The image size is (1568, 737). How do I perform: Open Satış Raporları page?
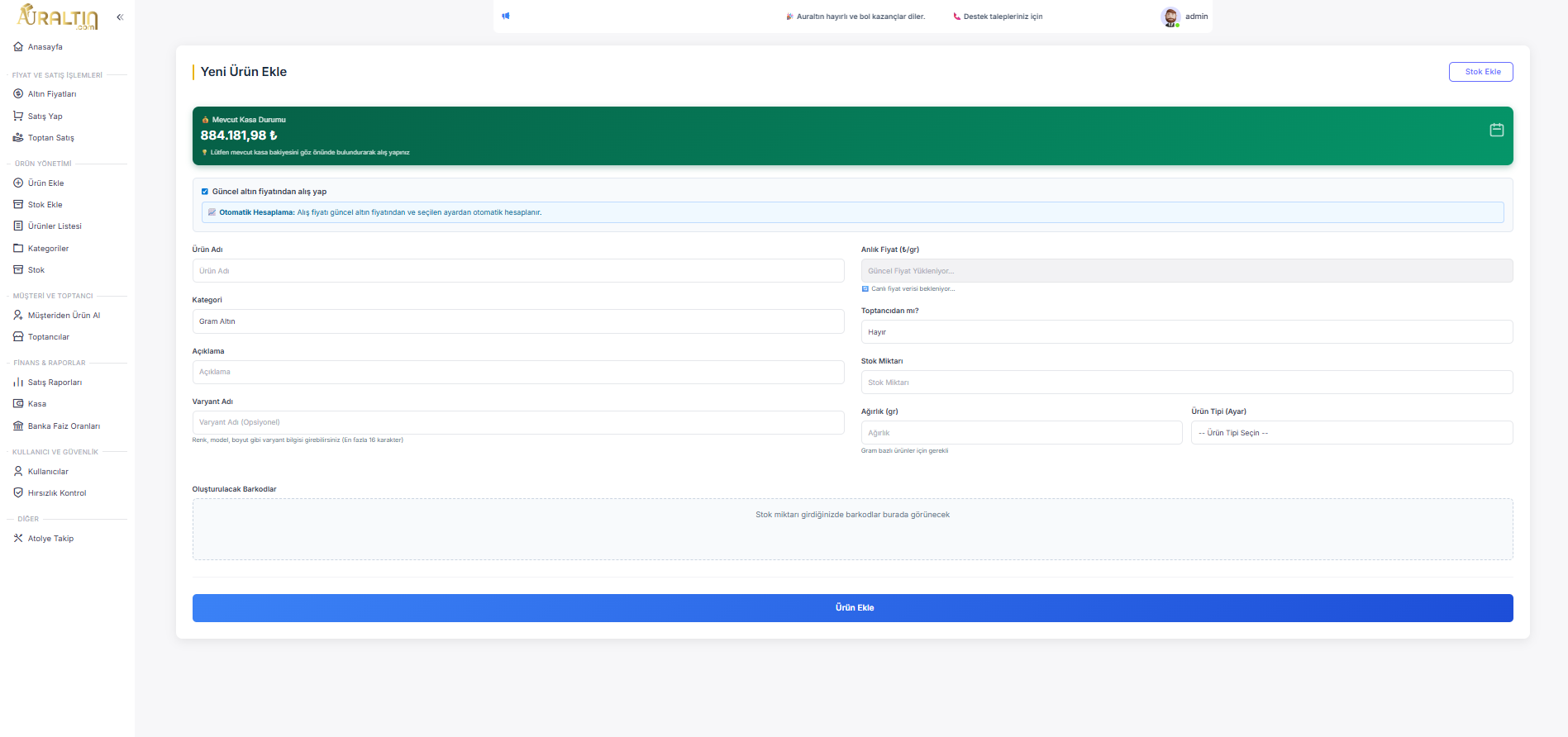[x=55, y=383]
